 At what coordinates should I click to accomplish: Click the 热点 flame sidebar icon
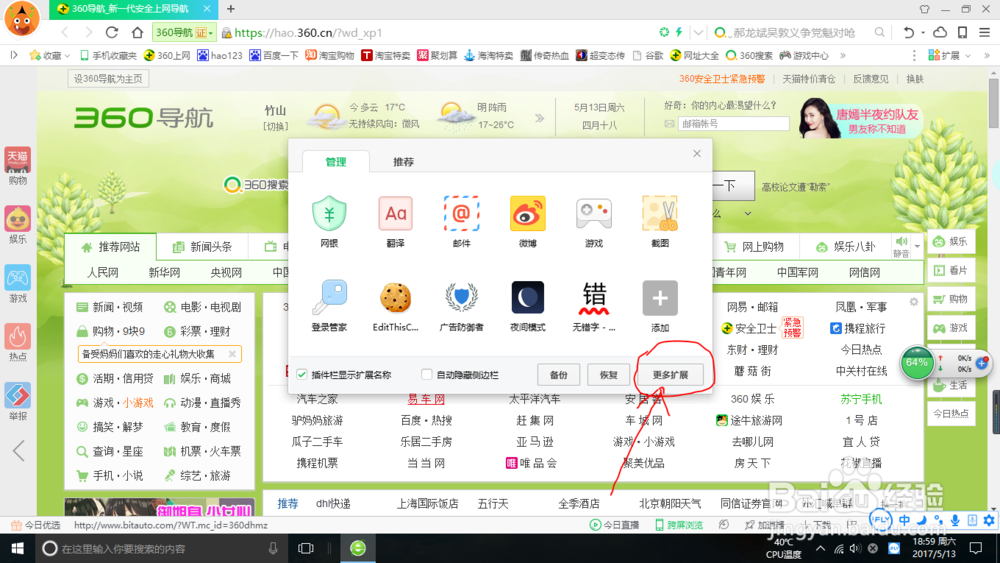[x=18, y=342]
